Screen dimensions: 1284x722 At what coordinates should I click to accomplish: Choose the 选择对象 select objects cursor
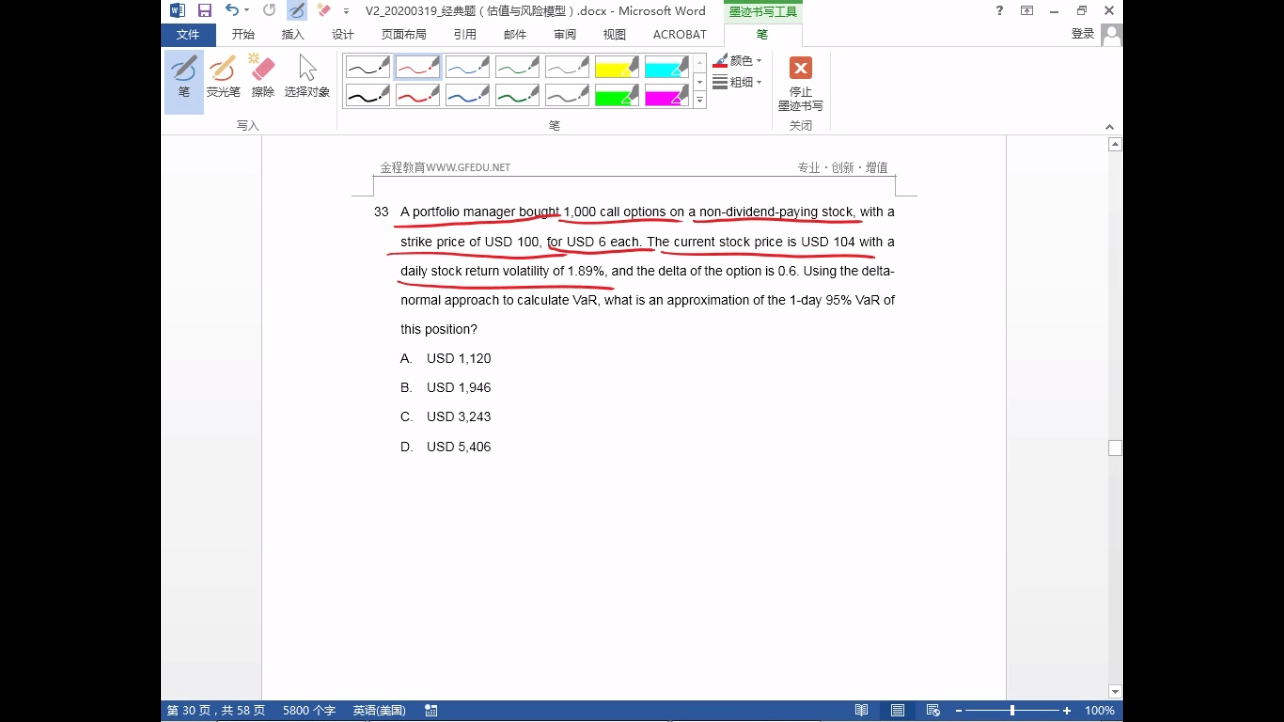(307, 78)
